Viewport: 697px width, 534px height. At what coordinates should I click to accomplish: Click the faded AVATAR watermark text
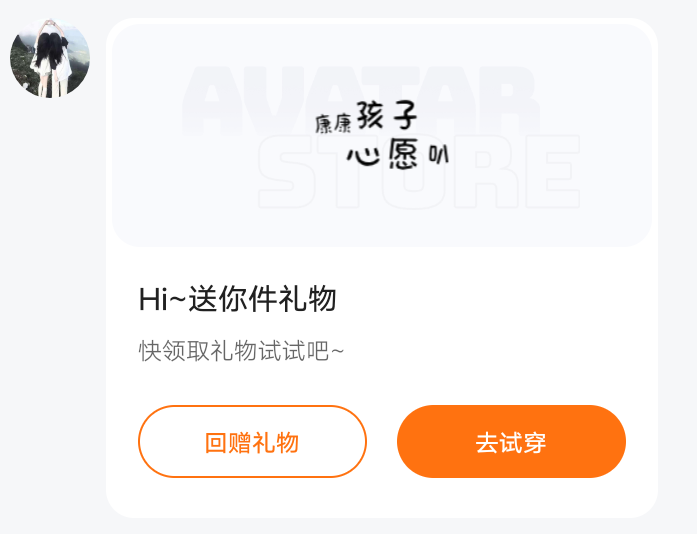tap(361, 101)
